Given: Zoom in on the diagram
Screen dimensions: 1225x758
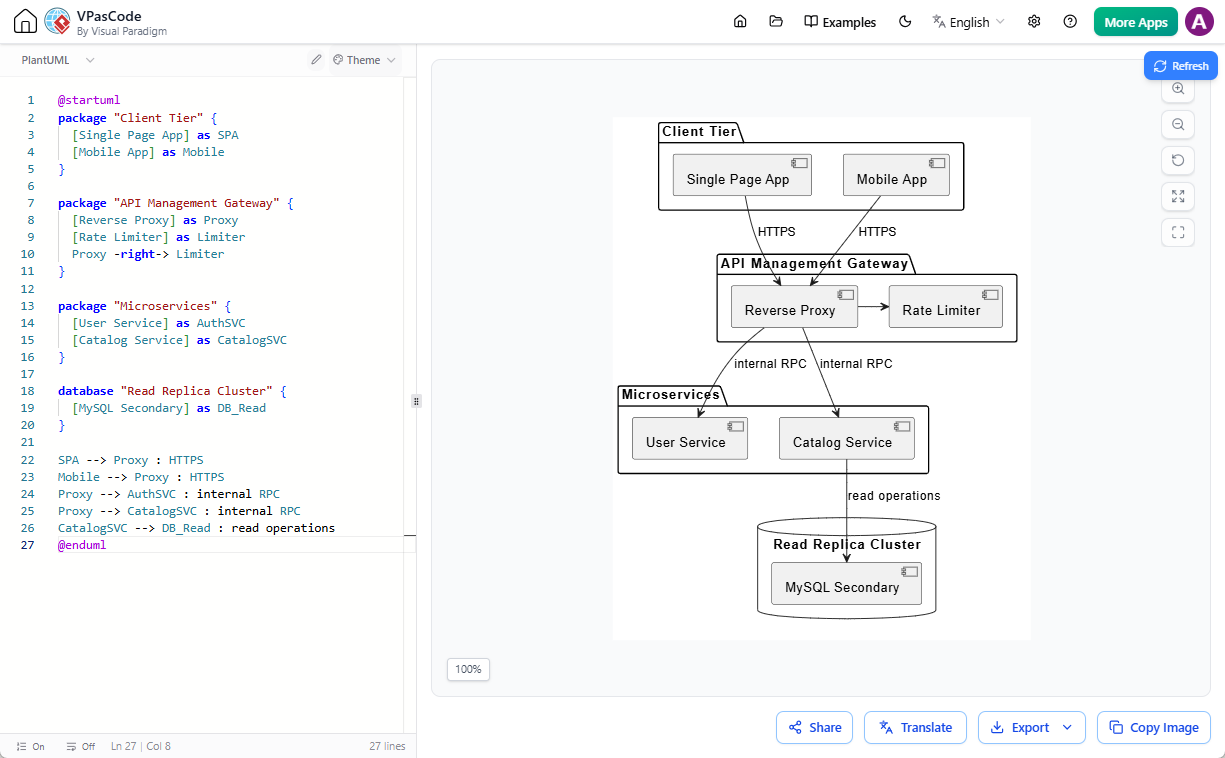Looking at the screenshot, I should click(x=1178, y=89).
